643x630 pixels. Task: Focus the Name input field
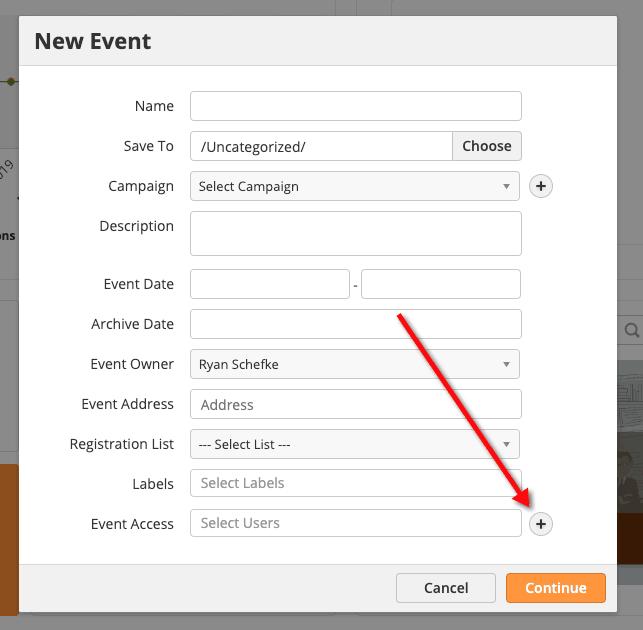[x=356, y=106]
